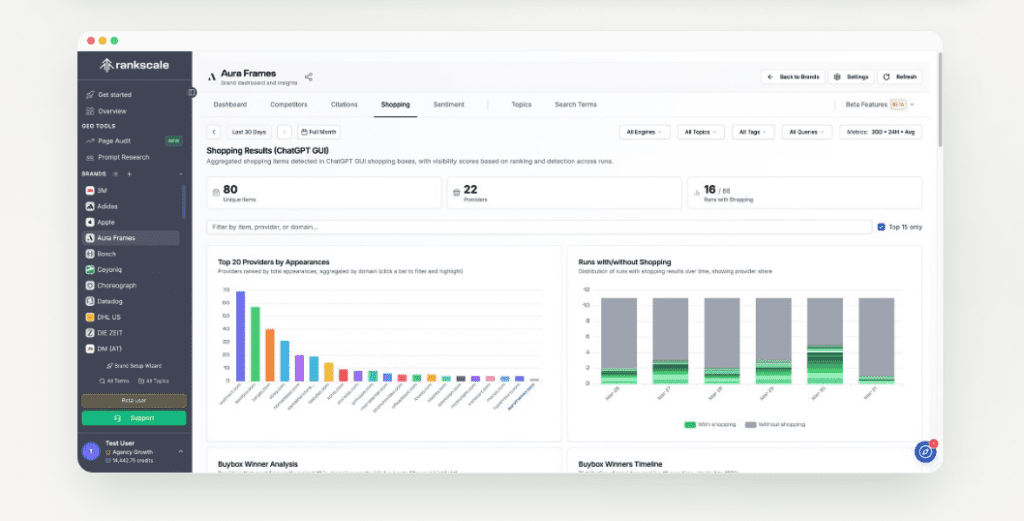The height and width of the screenshot is (521, 1024).
Task: Collapse the sidebar with the panel toggle icon
Action: point(192,92)
